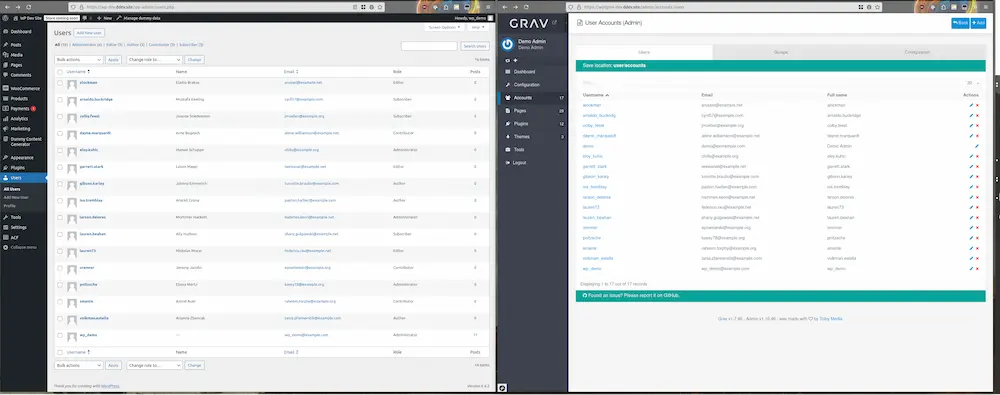The height and width of the screenshot is (395, 1000).
Task: Click the Search Users button
Action: tap(475, 47)
